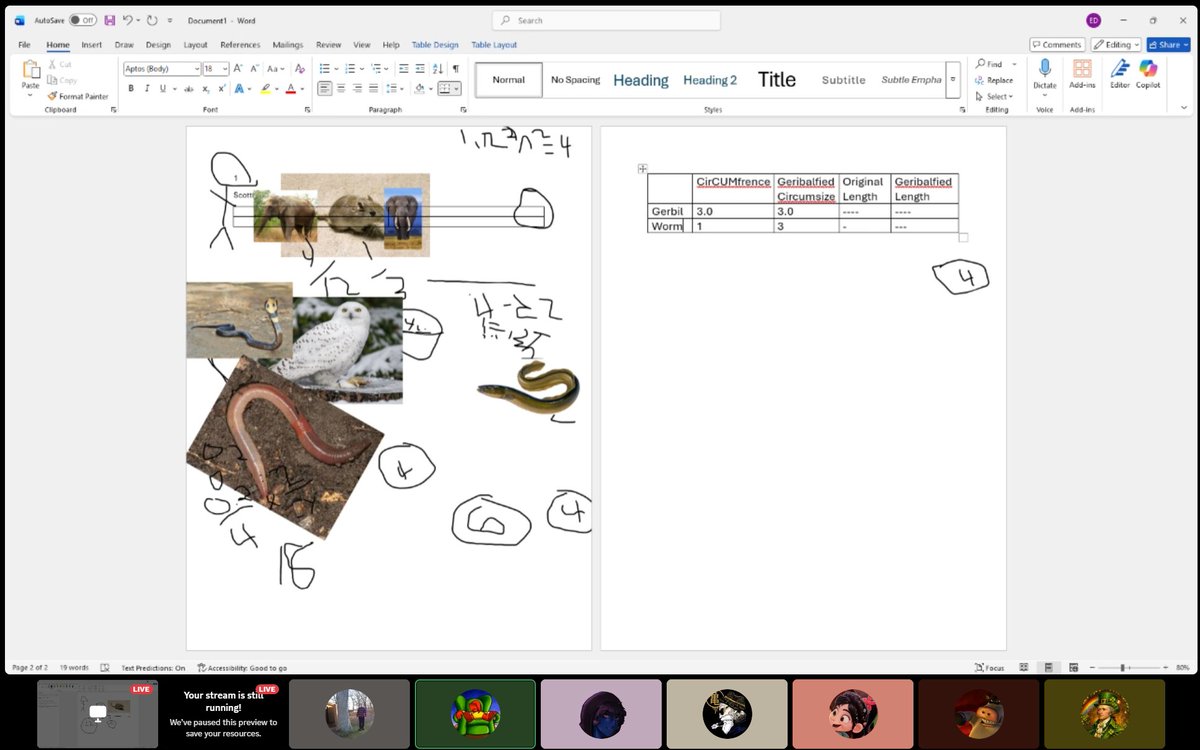Toggle show/hide paragraph marks
This screenshot has height=750, width=1200.
(x=455, y=69)
